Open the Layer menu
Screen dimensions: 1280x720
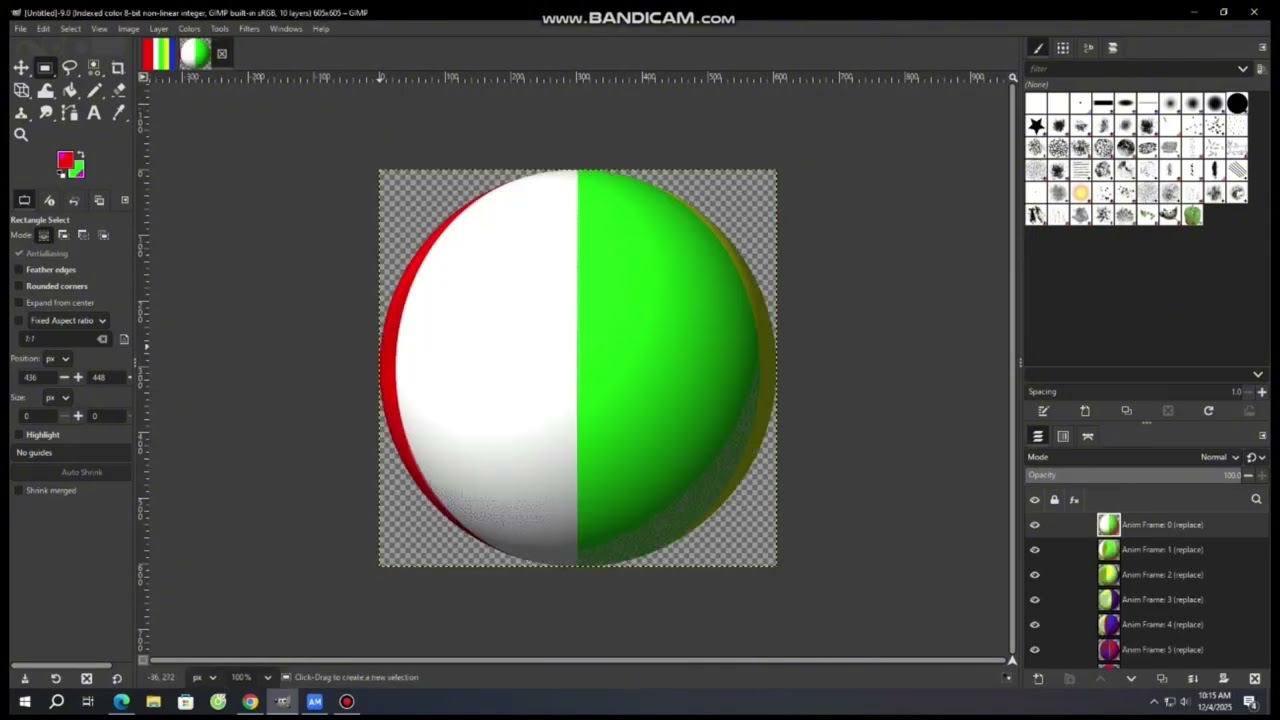click(159, 29)
